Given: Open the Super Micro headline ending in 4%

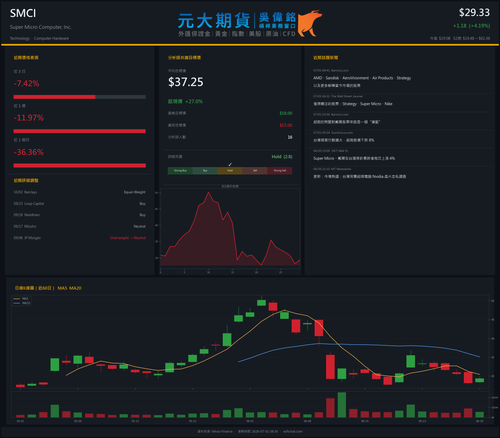Looking at the screenshot, I should [x=354, y=158].
